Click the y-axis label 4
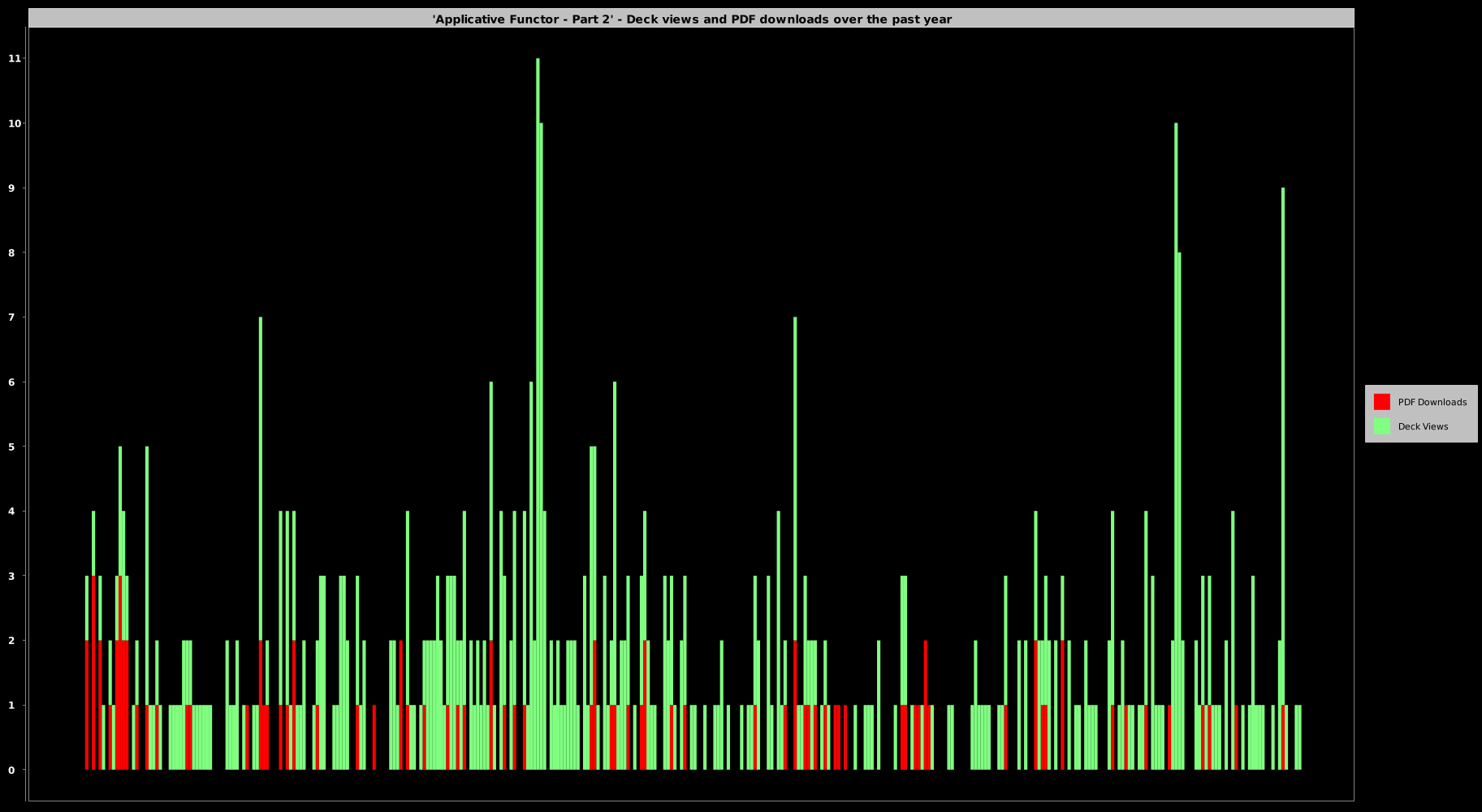The height and width of the screenshot is (812, 1482). (11, 512)
